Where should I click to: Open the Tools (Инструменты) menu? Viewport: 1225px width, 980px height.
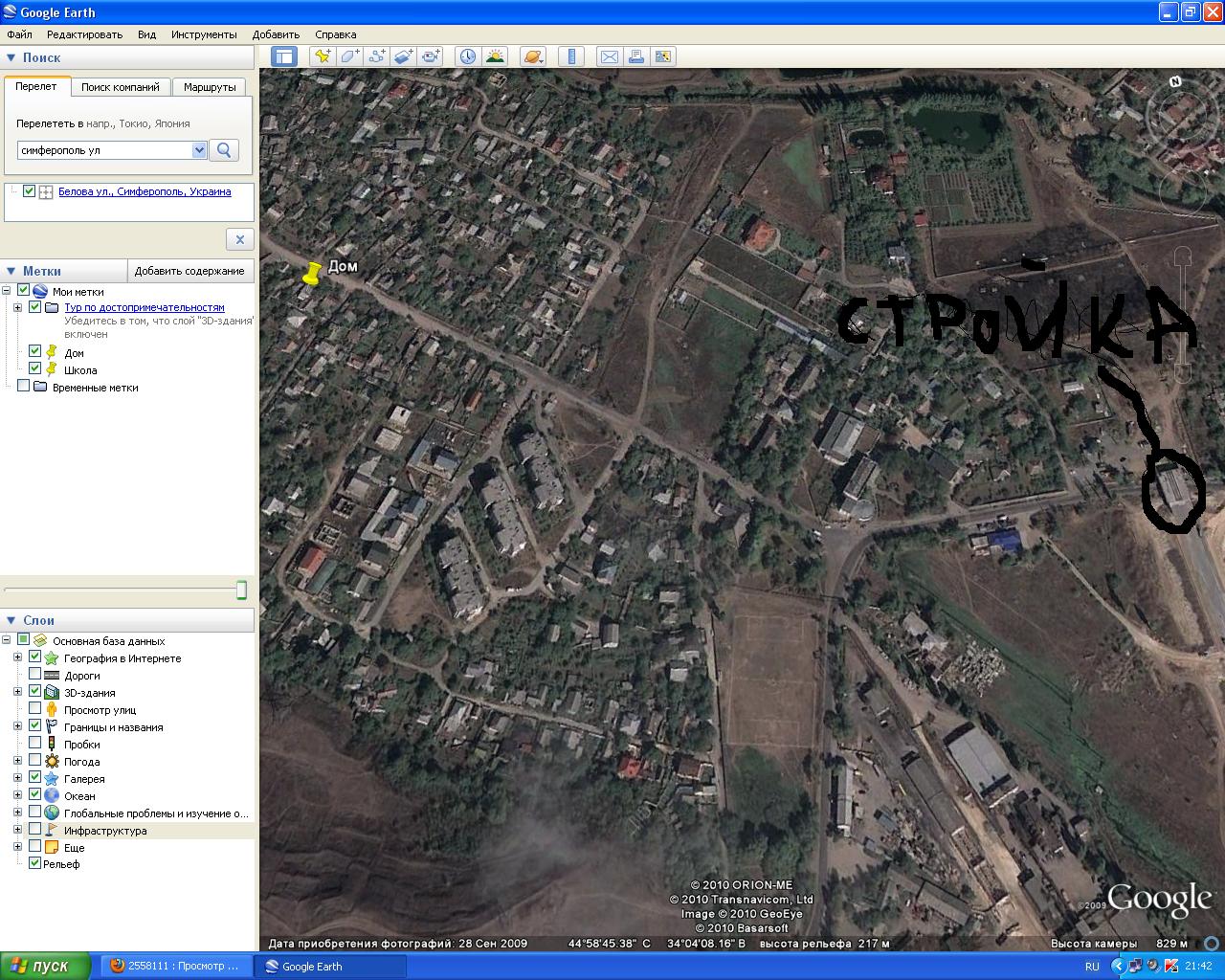coord(204,34)
